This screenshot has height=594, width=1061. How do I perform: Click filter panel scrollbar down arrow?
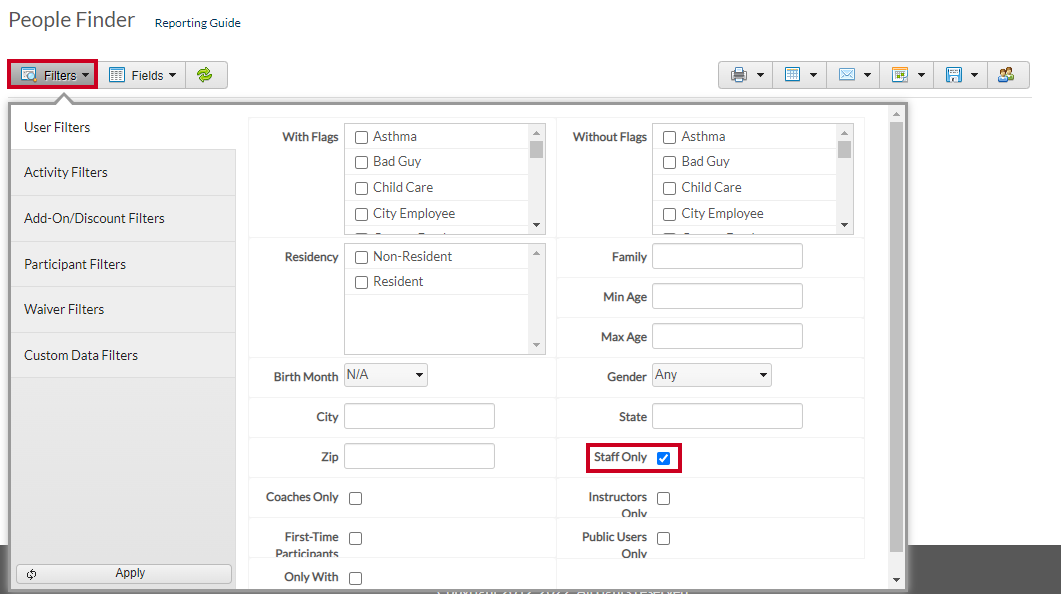[x=897, y=580]
